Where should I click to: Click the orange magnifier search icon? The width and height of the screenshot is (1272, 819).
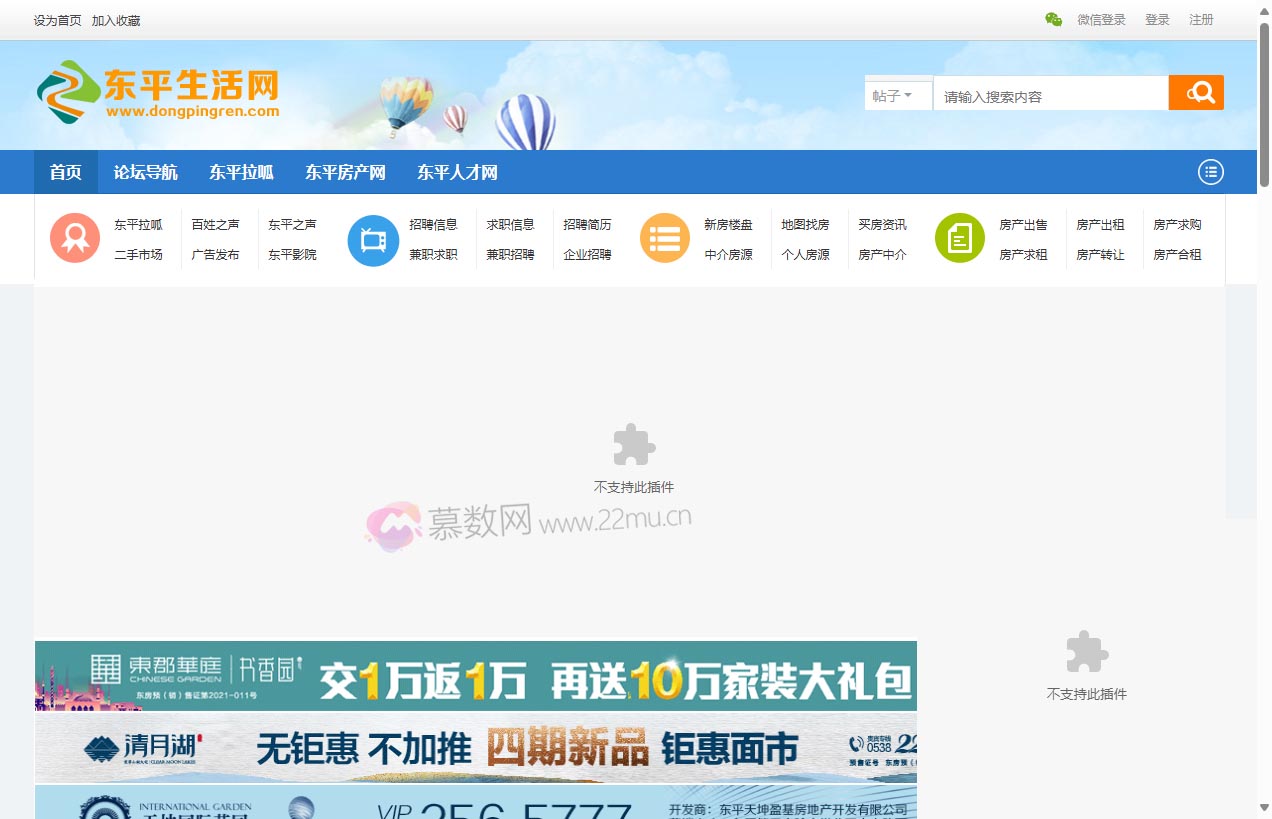pos(1196,91)
